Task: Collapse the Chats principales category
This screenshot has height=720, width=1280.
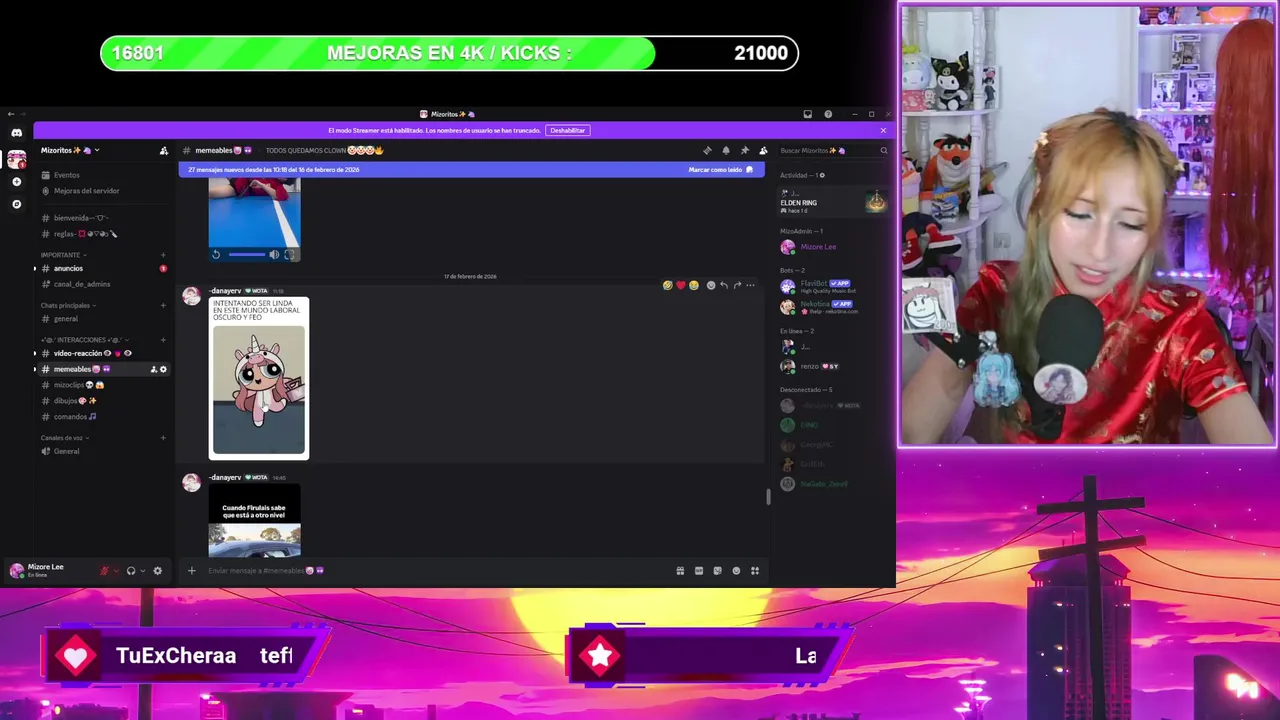Action: click(67, 306)
